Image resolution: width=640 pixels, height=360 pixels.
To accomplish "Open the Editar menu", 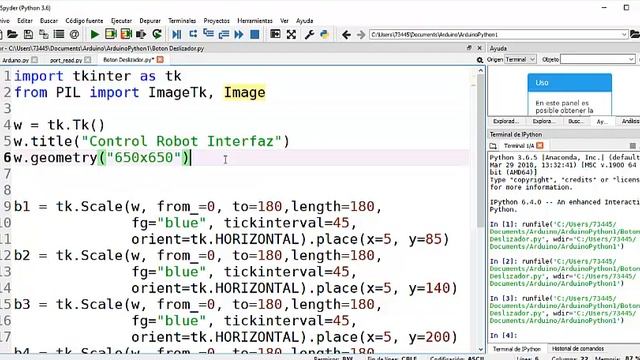I will click(x=24, y=20).
